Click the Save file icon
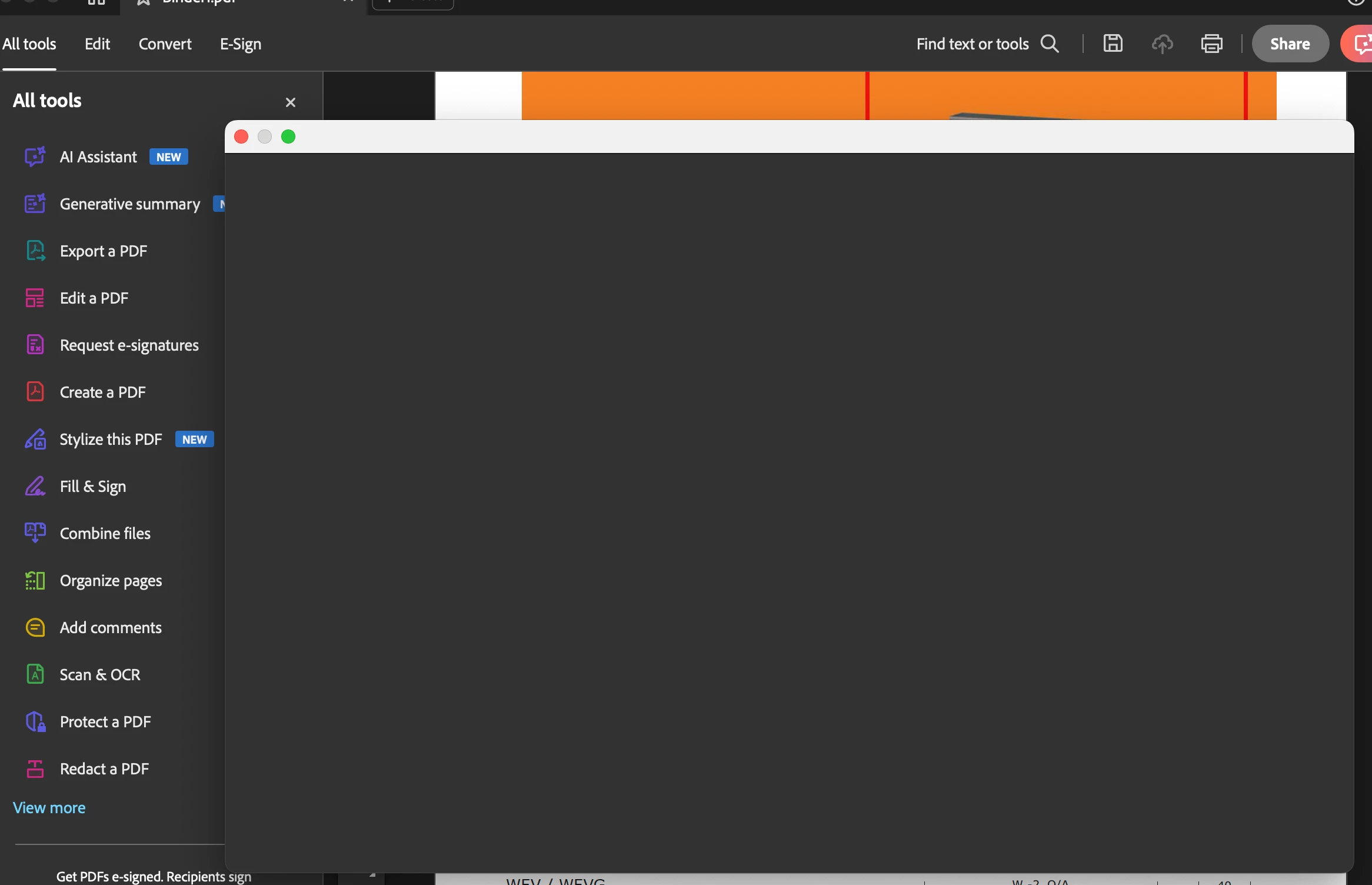Screen dimensions: 1372x885 tap(1113, 44)
